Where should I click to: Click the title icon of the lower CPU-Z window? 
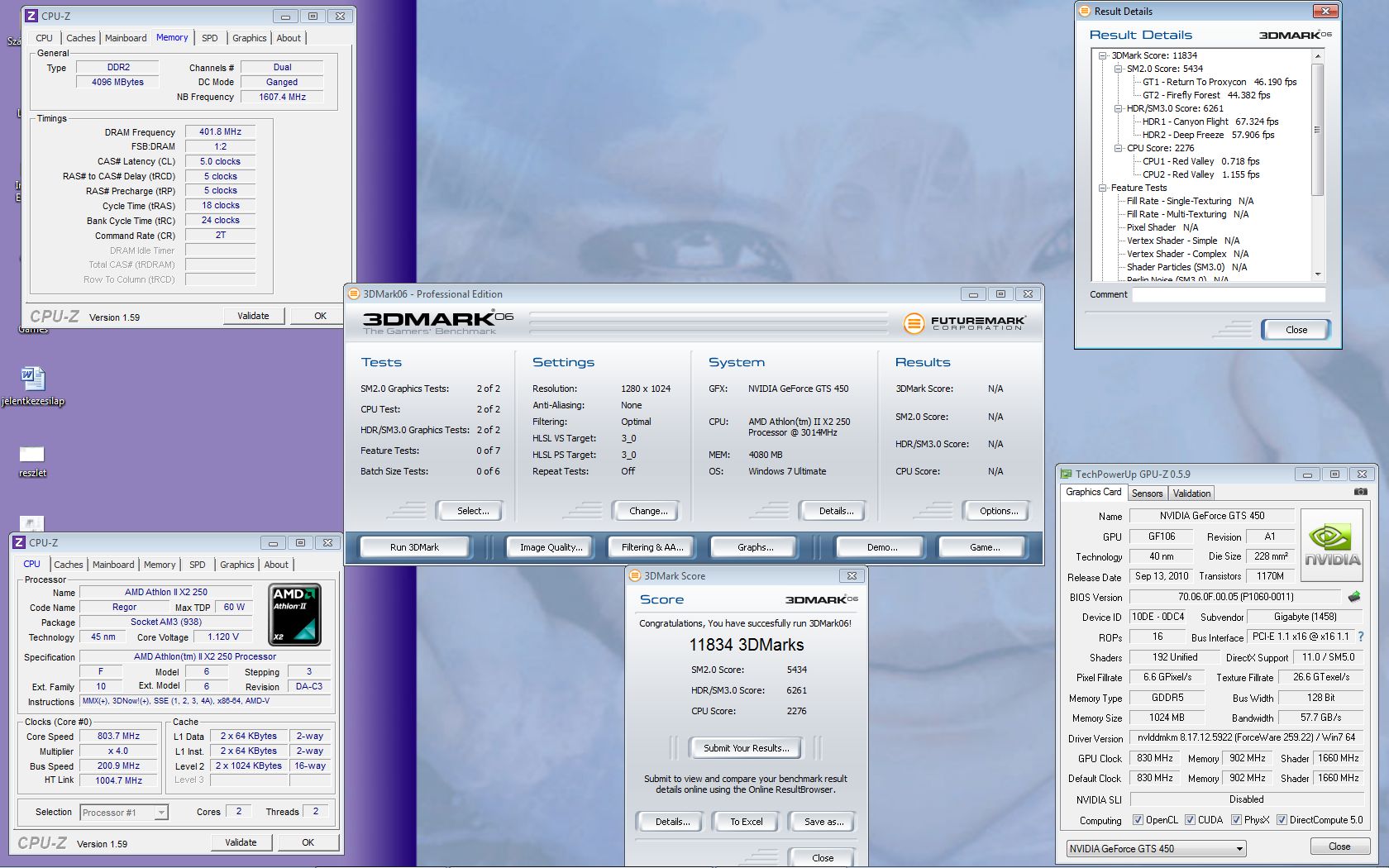tap(18, 542)
